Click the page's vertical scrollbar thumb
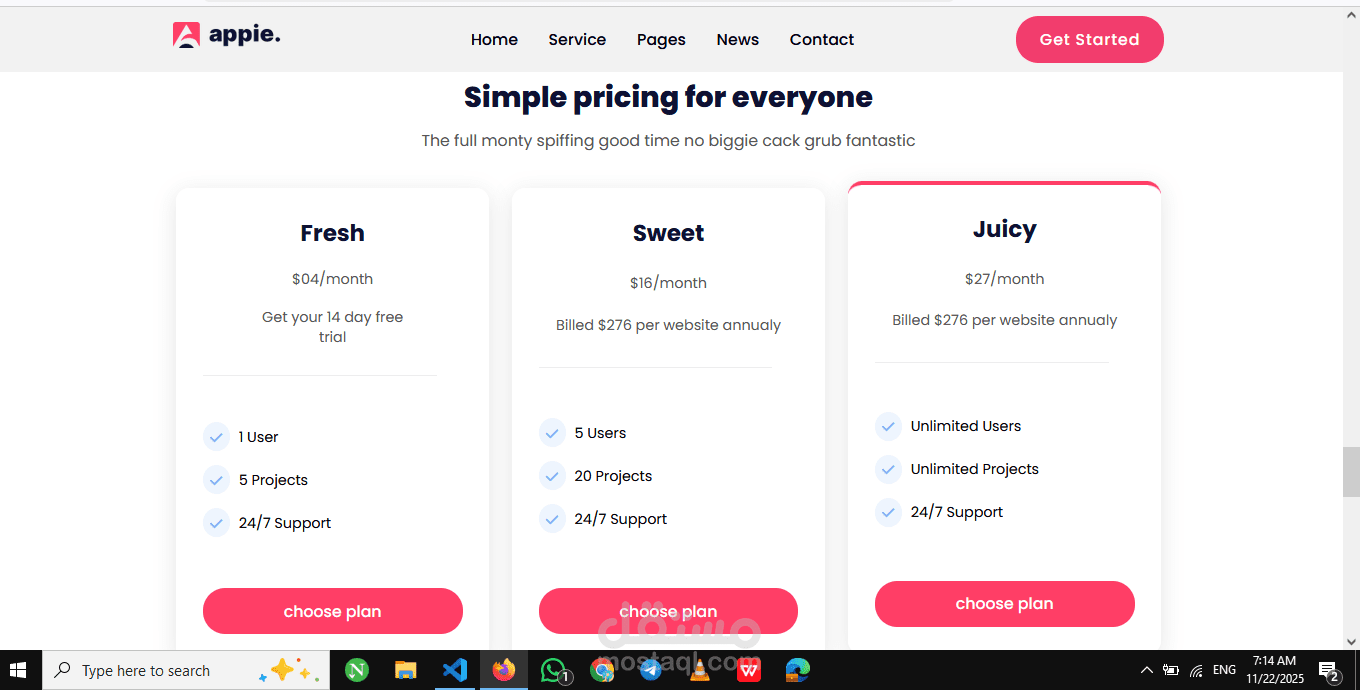Screen dimensions: 1360x690 pyautogui.click(x=1350, y=472)
